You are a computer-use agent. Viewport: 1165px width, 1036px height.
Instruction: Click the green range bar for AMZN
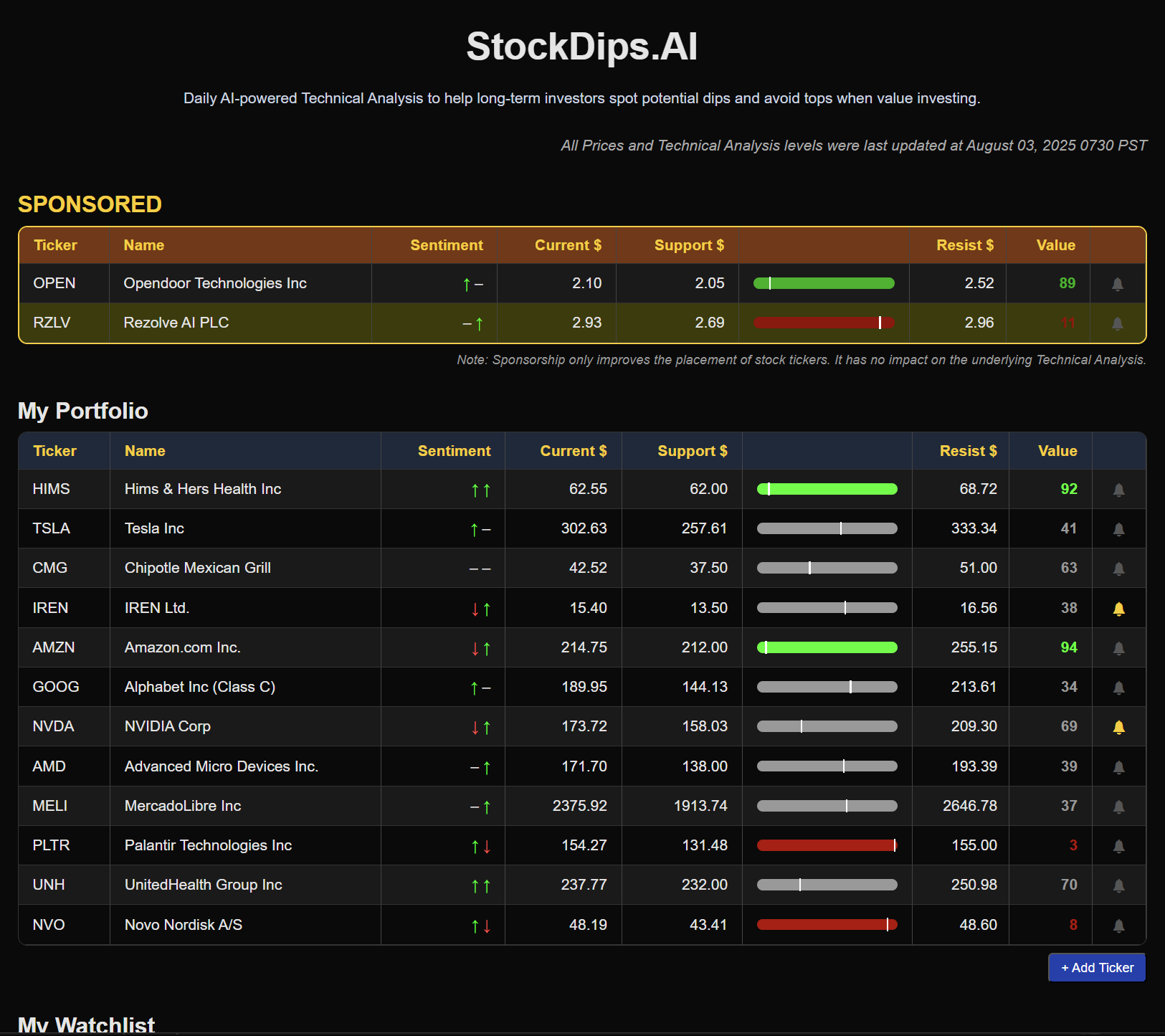click(827, 647)
